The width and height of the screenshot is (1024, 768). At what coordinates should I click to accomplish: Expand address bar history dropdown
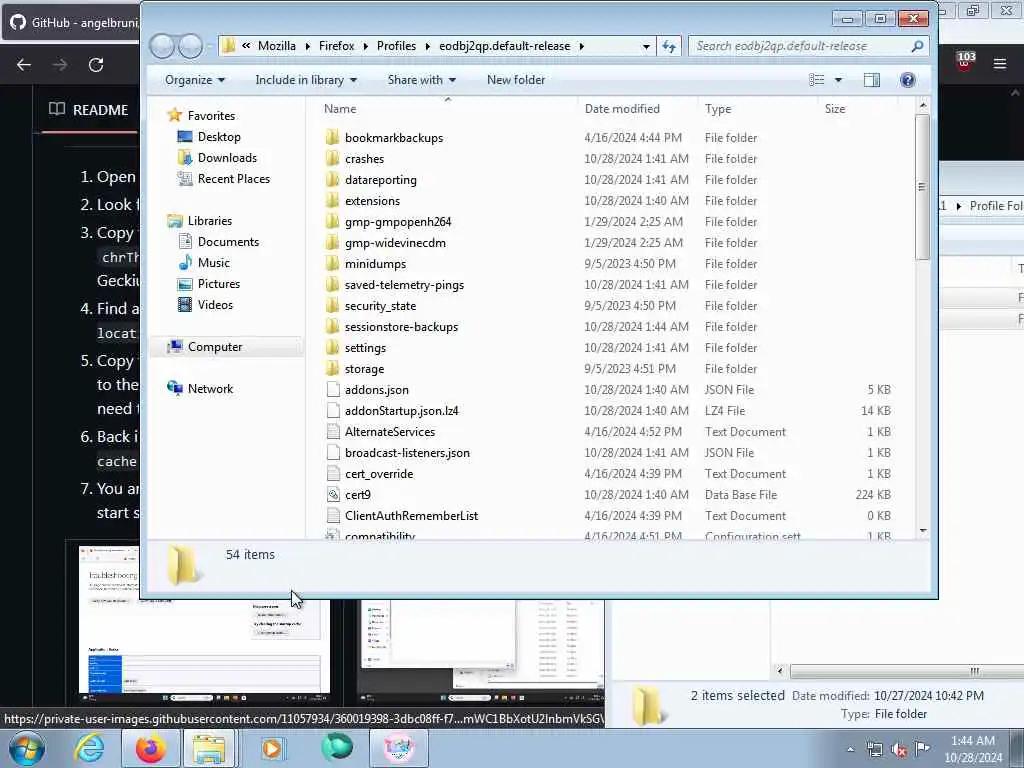point(646,46)
